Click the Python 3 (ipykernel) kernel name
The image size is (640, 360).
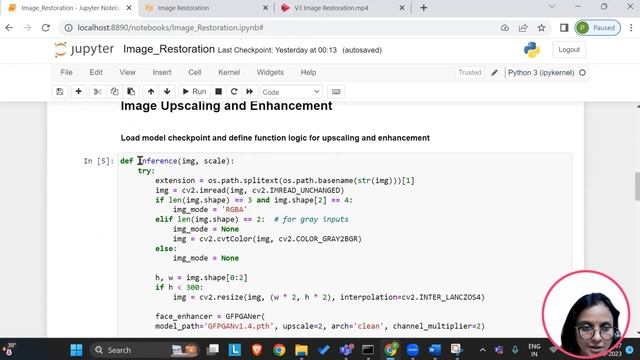541,73
